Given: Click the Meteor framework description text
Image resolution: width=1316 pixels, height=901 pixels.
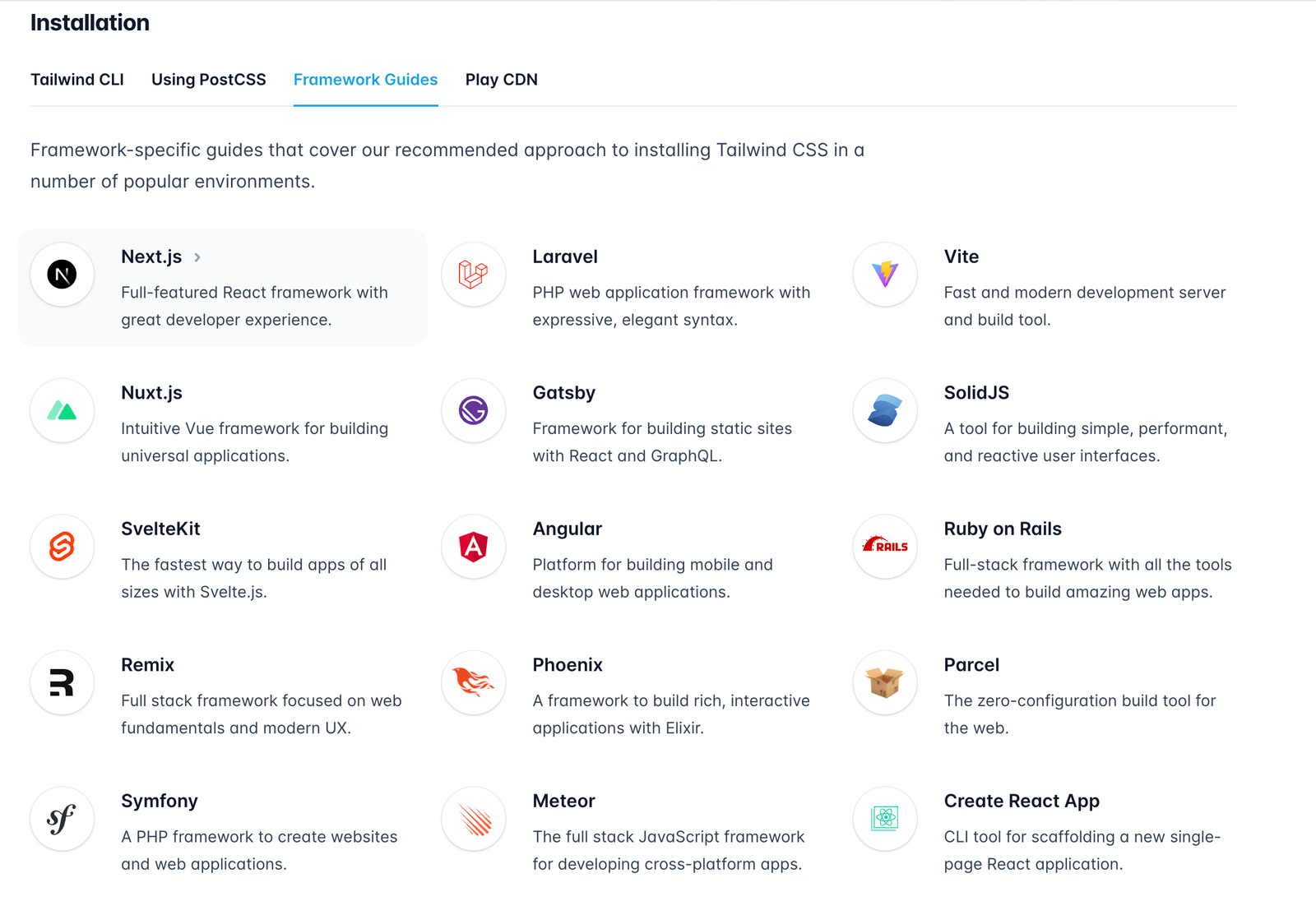Looking at the screenshot, I should pos(668,850).
